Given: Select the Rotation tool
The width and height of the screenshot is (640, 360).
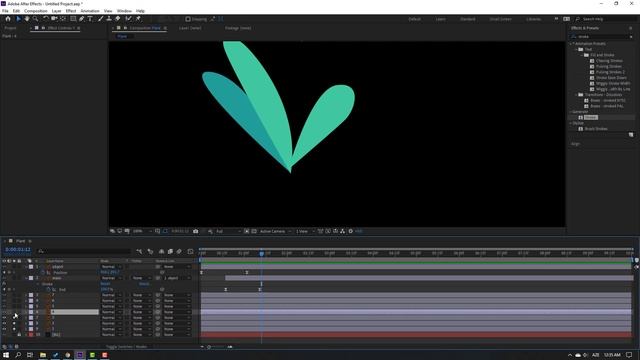Looking at the screenshot, I should pyautogui.click(x=46, y=19).
